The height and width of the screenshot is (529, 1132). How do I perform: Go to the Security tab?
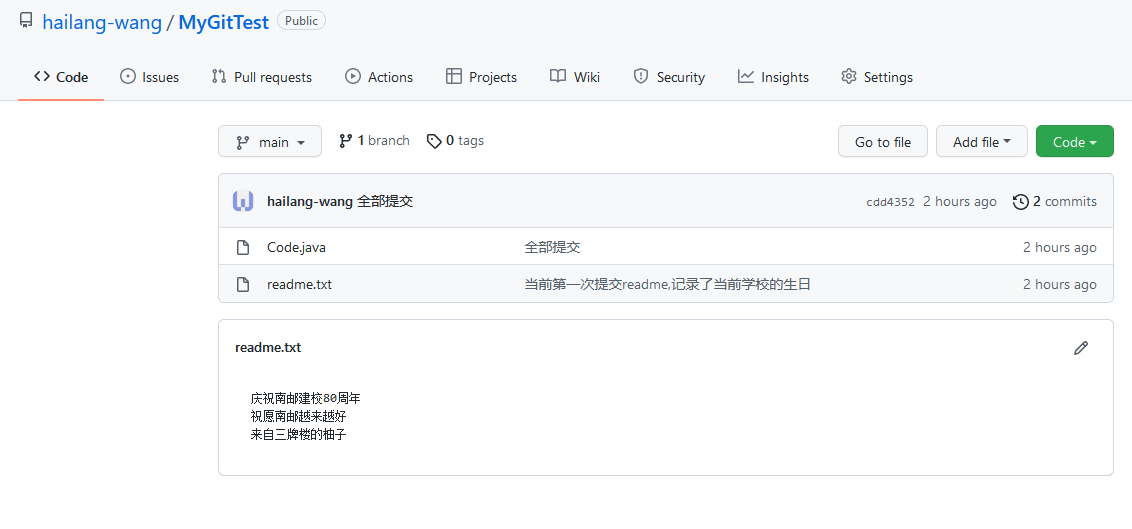click(669, 77)
